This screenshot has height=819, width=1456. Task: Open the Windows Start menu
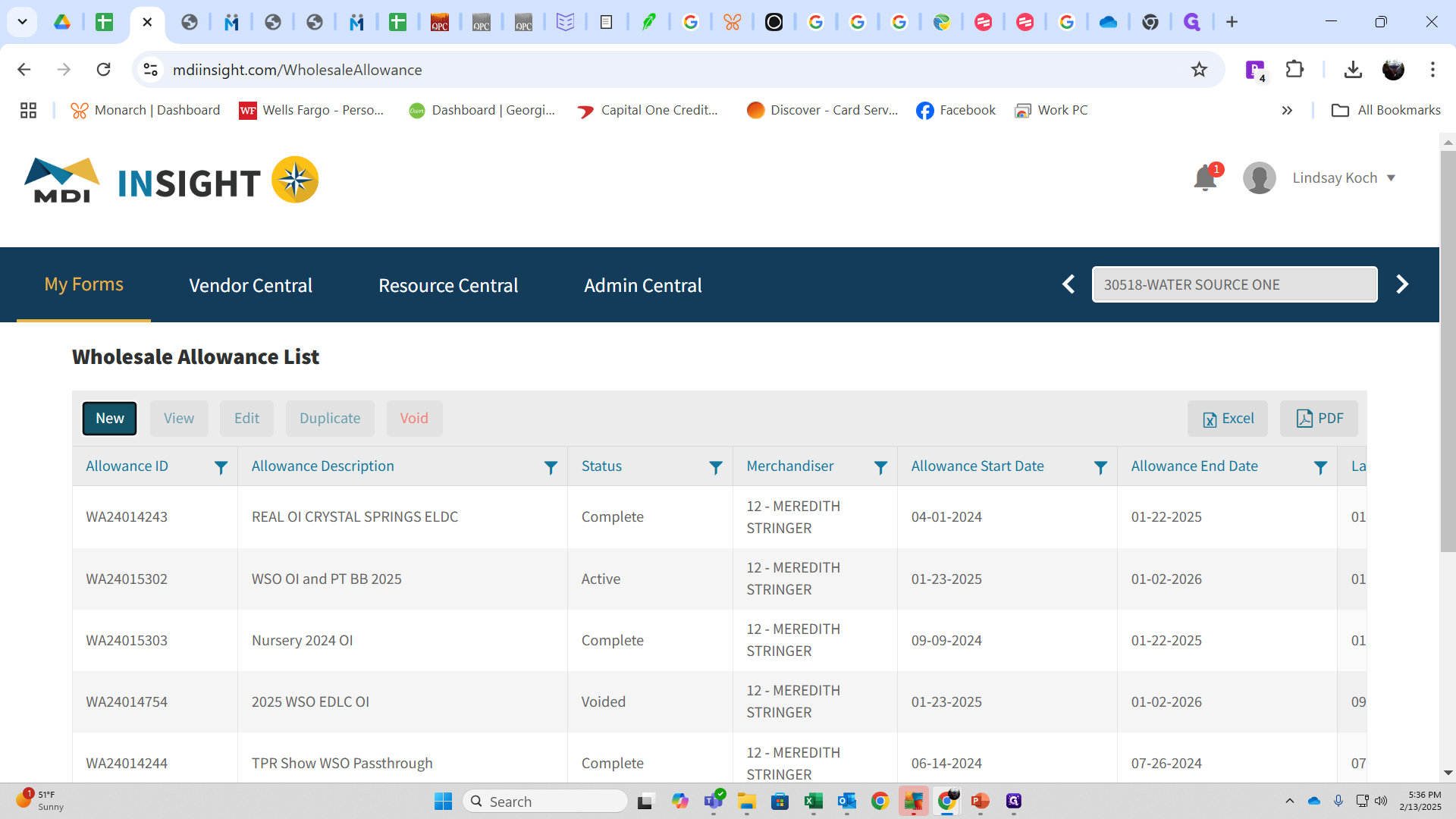tap(443, 802)
